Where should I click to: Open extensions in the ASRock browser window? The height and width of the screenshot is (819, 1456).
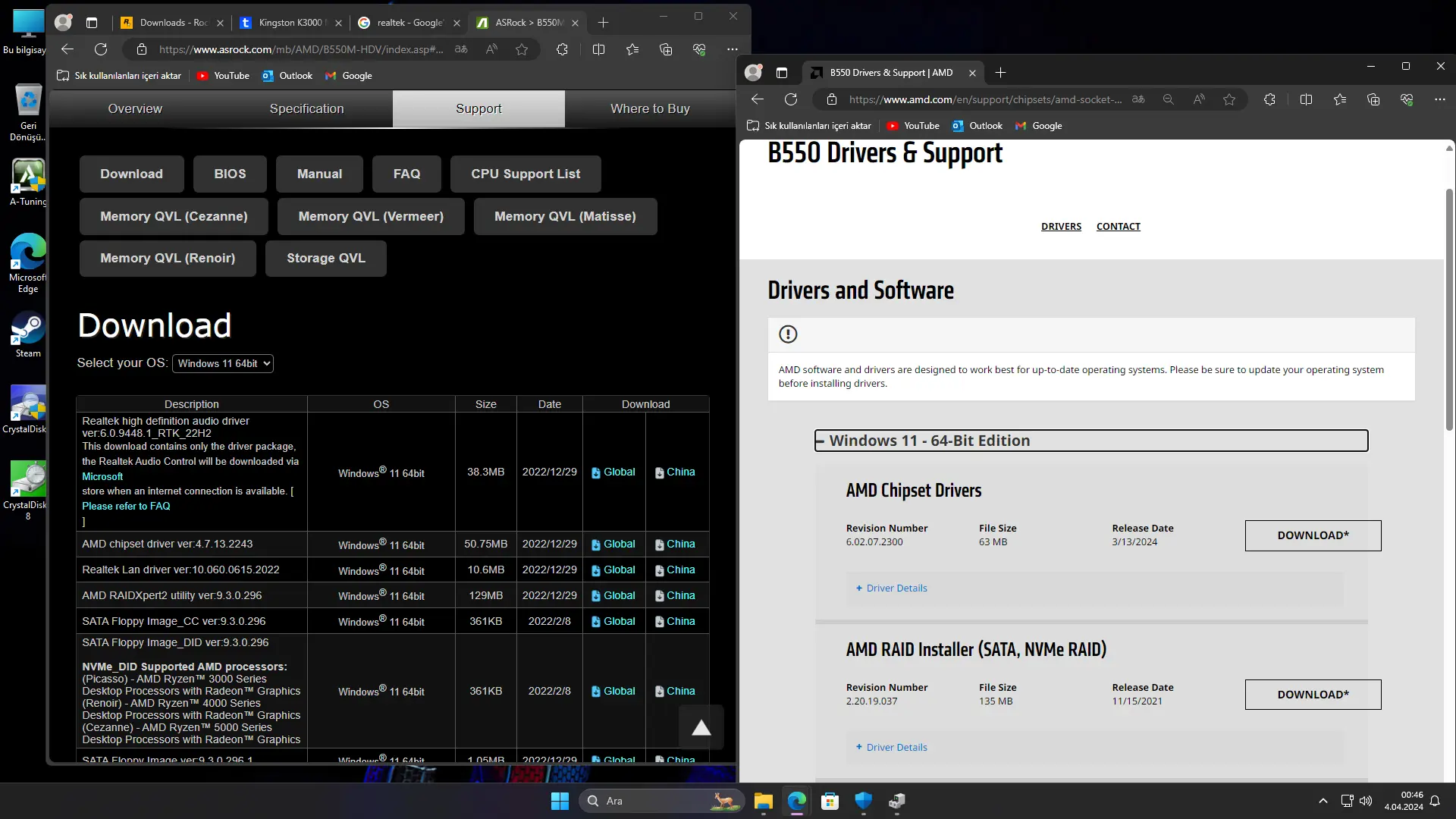pos(562,49)
